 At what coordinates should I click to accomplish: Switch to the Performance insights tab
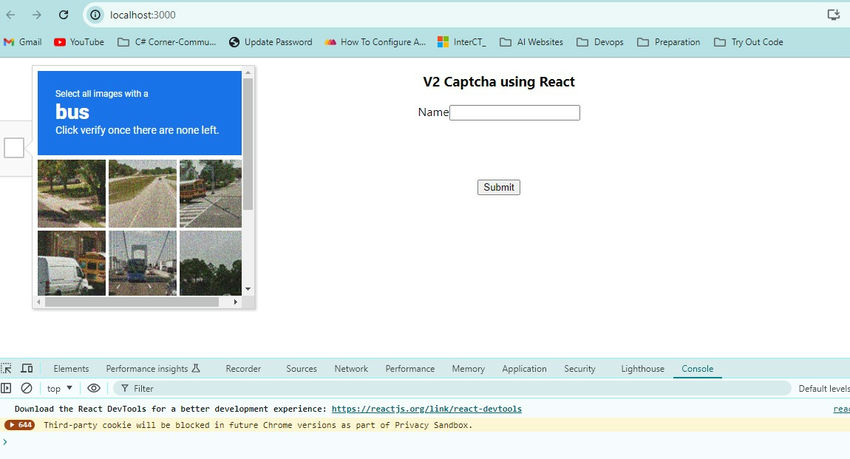tap(153, 369)
